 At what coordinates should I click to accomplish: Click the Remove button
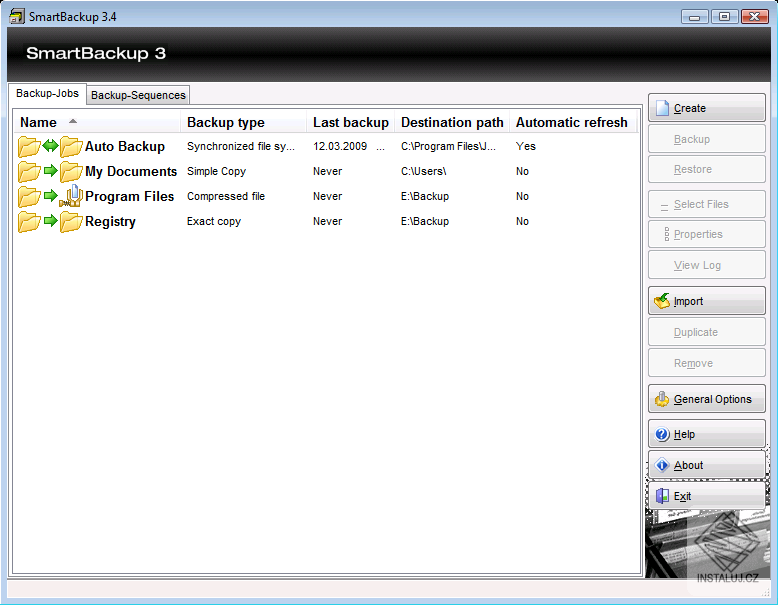point(707,363)
